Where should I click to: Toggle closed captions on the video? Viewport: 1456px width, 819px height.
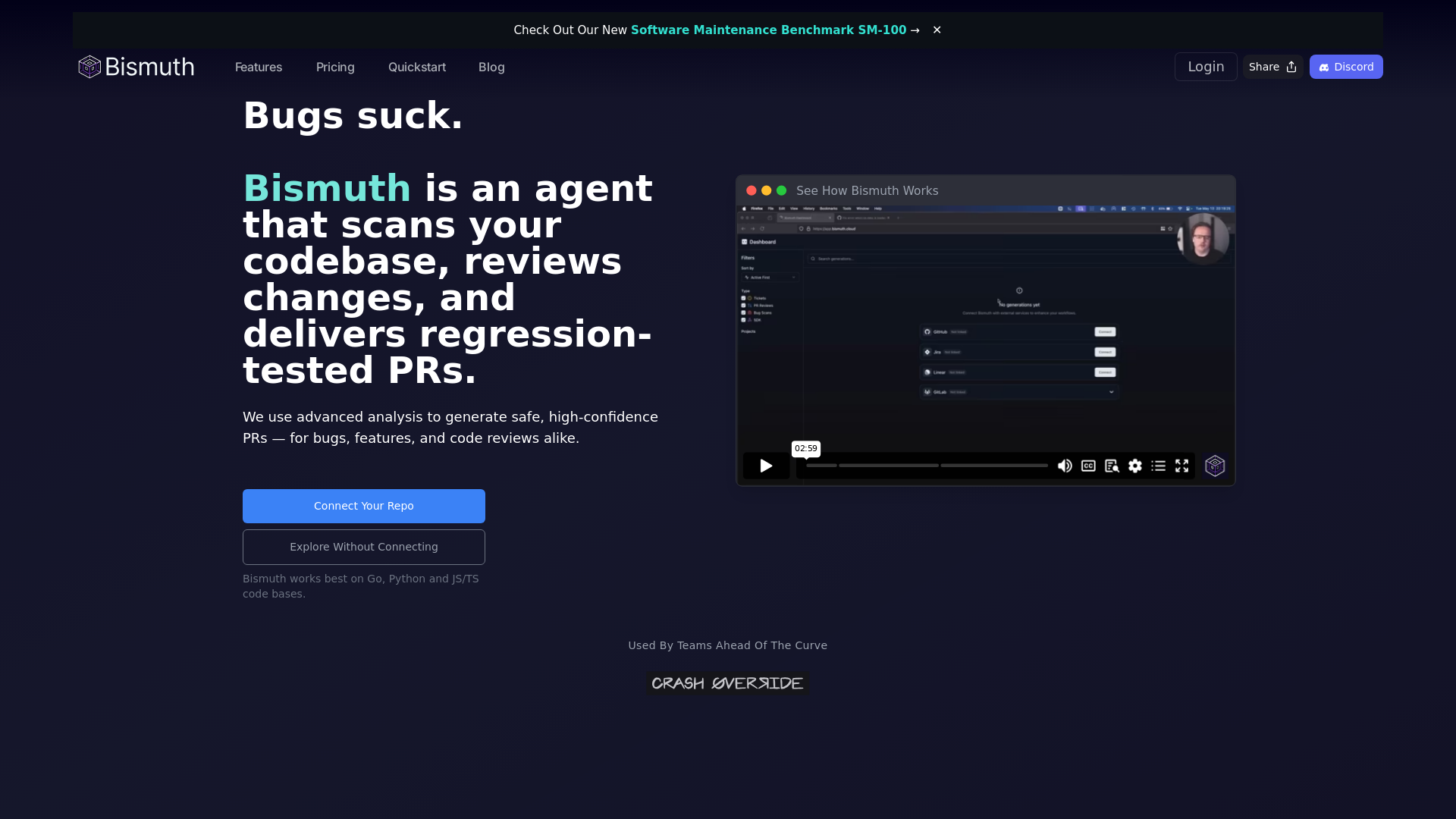click(x=1088, y=466)
